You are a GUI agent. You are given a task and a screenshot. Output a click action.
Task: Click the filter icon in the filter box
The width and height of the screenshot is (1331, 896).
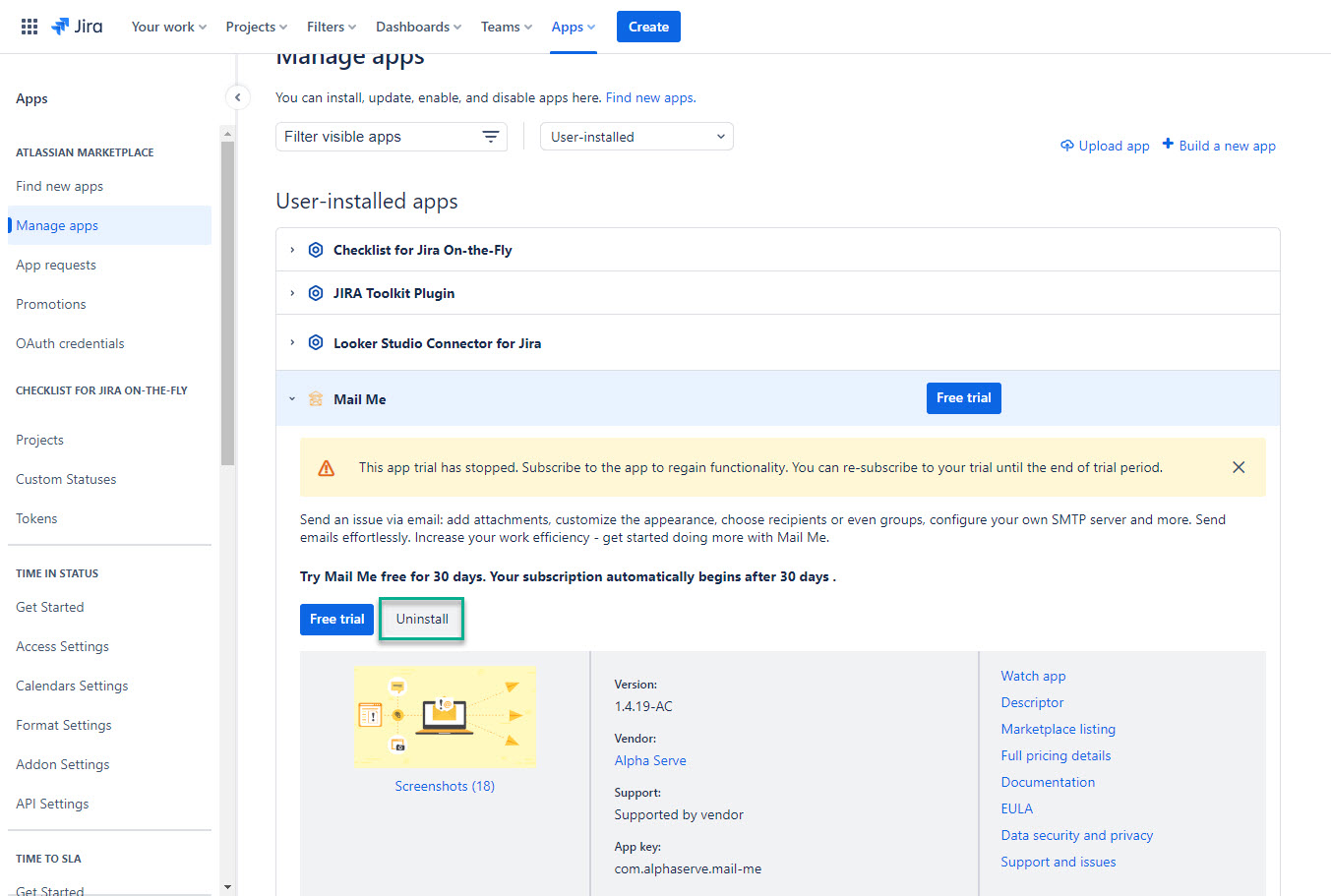[490, 137]
